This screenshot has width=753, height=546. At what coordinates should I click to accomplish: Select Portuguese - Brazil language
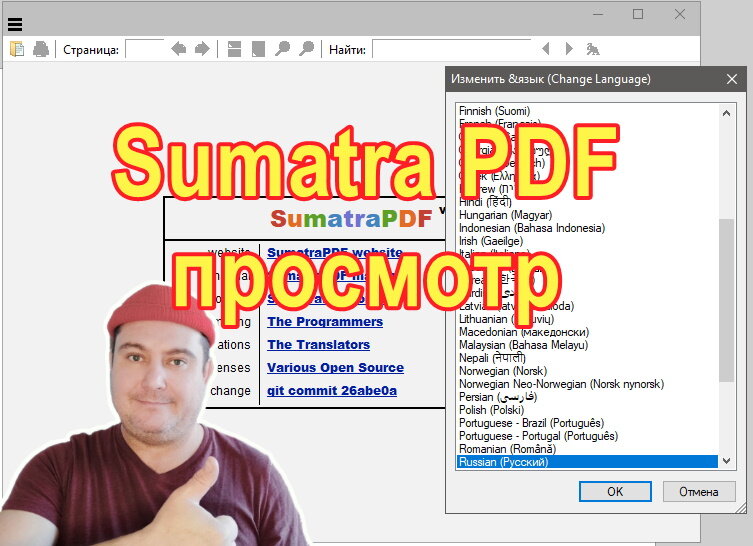pyautogui.click(x=587, y=423)
